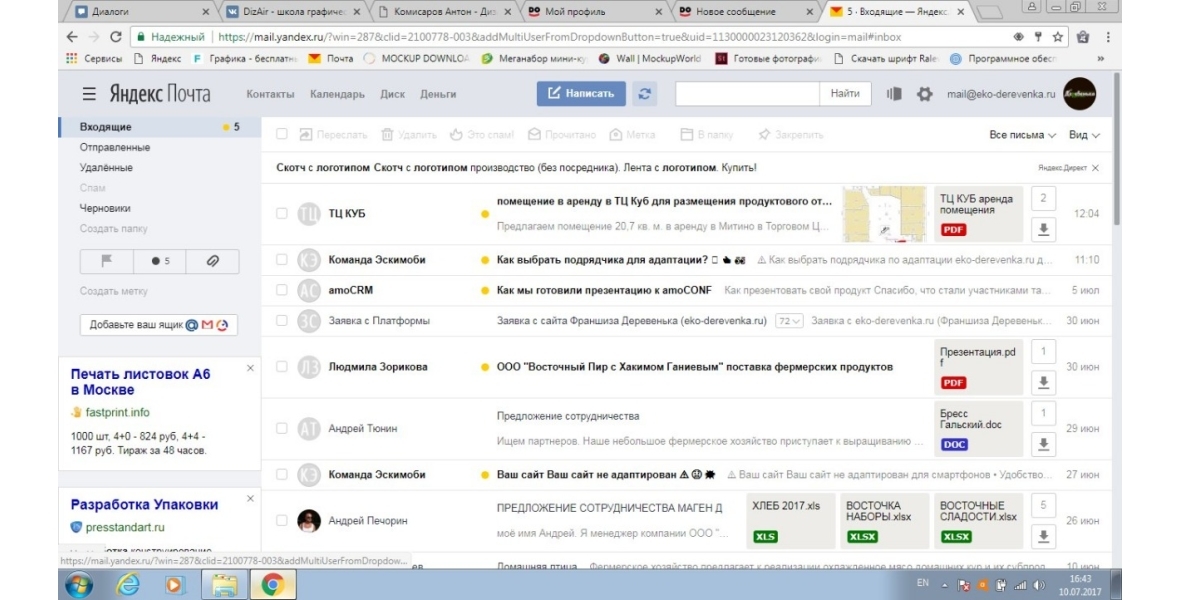Download attachment from Людмила Зорикова email
The image size is (1180, 600).
pos(1043,382)
